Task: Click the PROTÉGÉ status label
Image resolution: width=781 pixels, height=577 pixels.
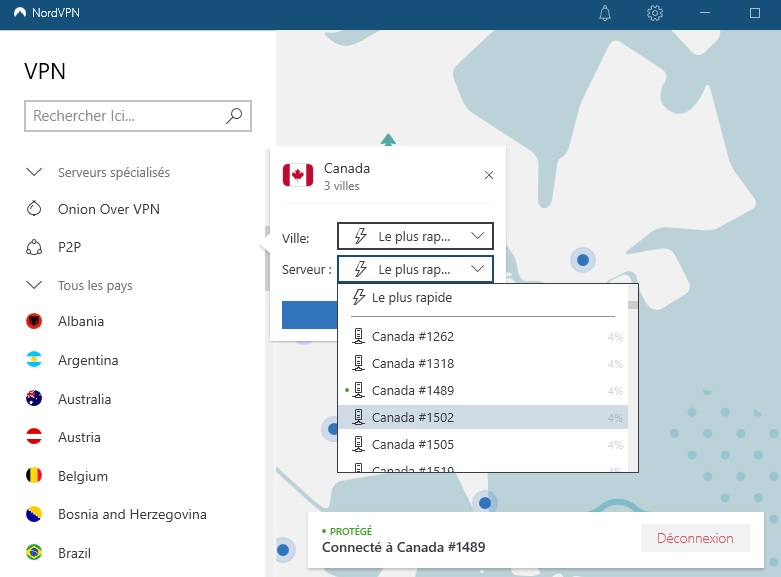Action: [x=351, y=531]
